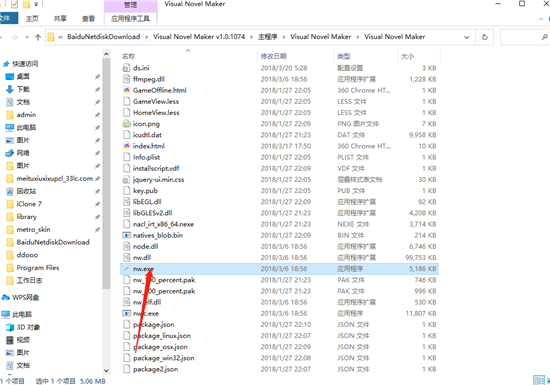The width and height of the screenshot is (550, 385).
Task: Open recent locations dropdown arrow
Action: [x=27, y=37]
